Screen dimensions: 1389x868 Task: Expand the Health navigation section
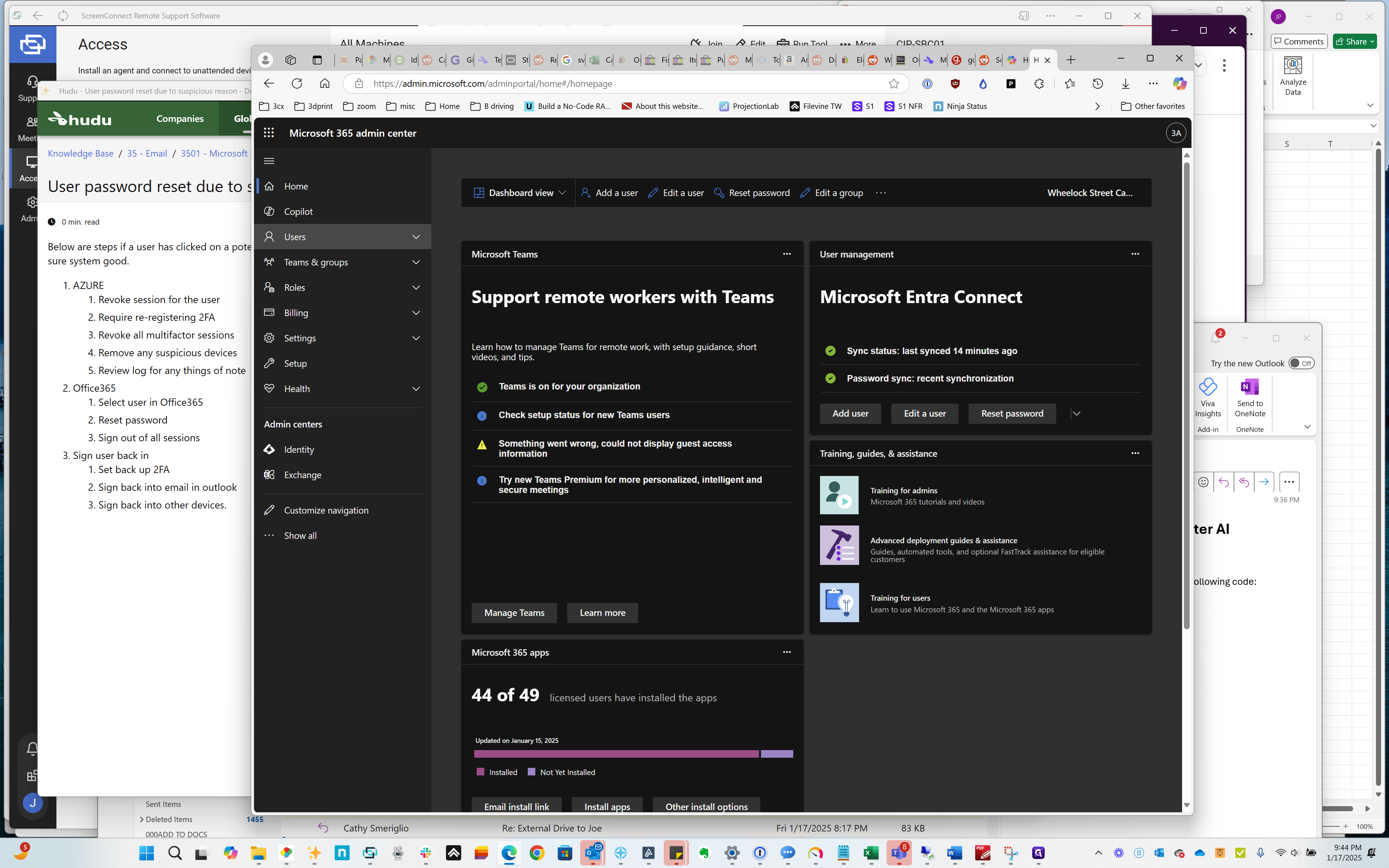click(x=343, y=389)
